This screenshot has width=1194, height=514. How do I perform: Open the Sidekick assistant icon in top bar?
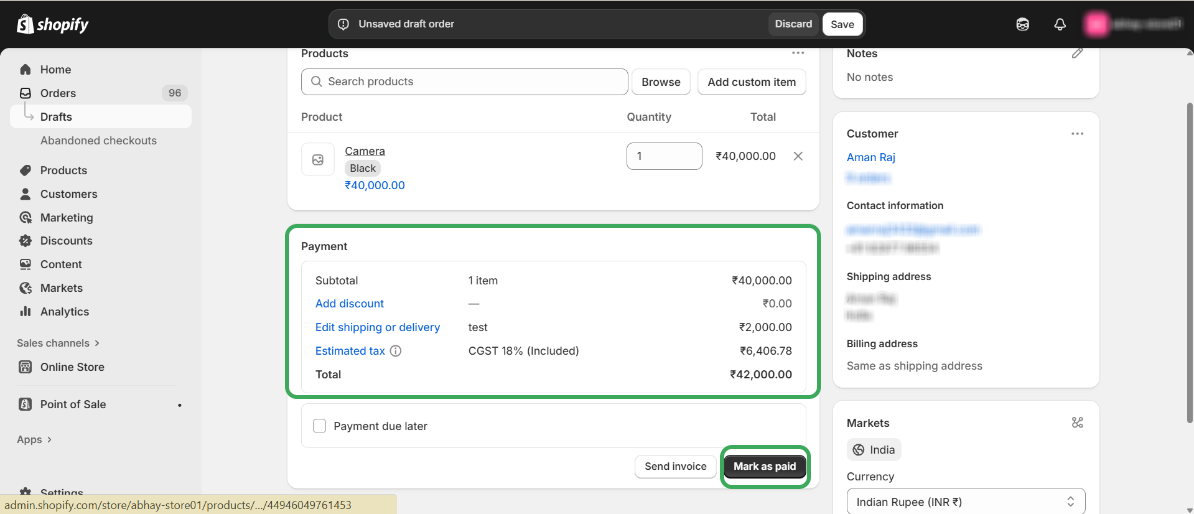pyautogui.click(x=1023, y=24)
